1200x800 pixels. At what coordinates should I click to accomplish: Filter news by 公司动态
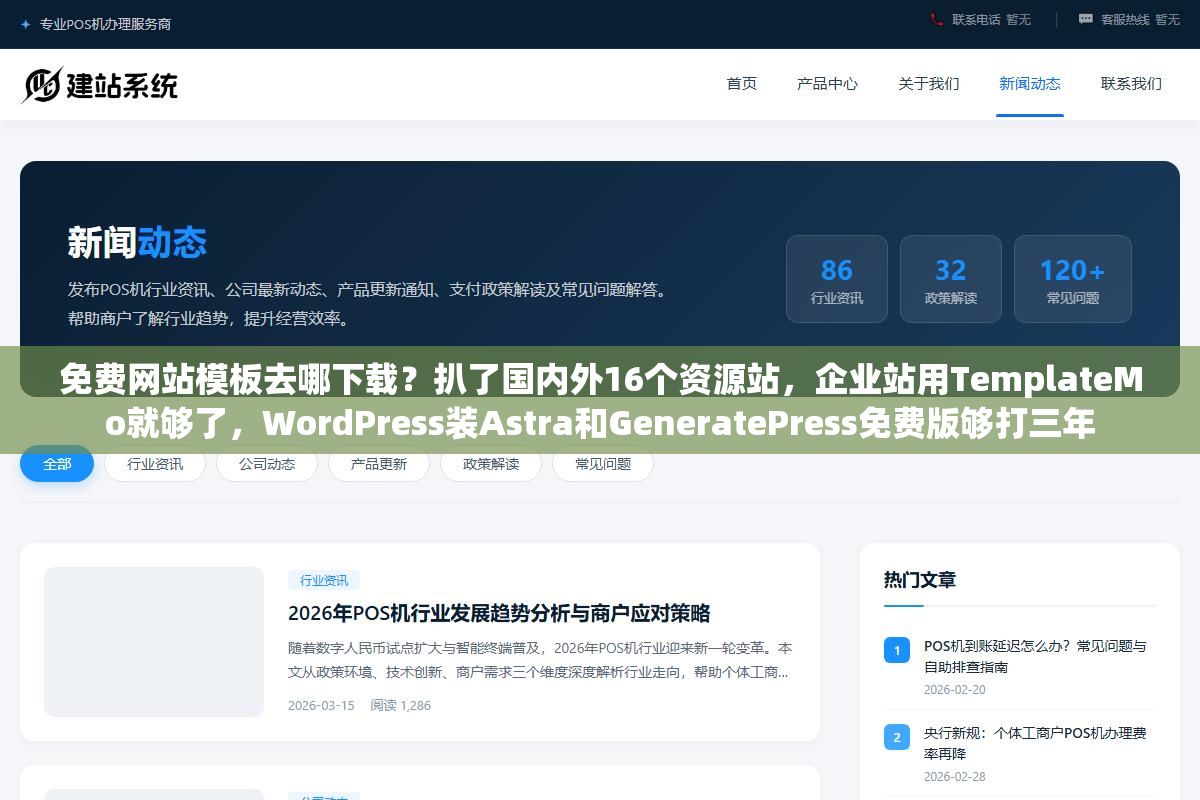click(267, 464)
